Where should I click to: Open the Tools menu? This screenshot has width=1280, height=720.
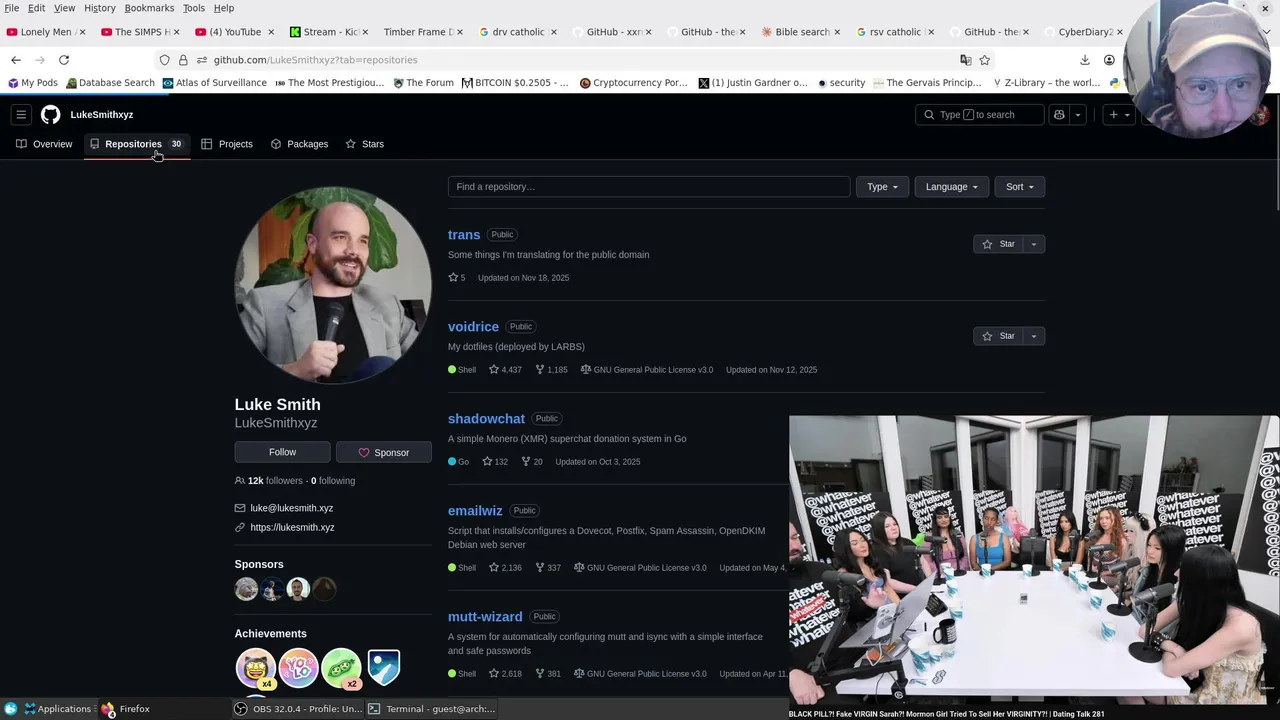pyautogui.click(x=194, y=8)
